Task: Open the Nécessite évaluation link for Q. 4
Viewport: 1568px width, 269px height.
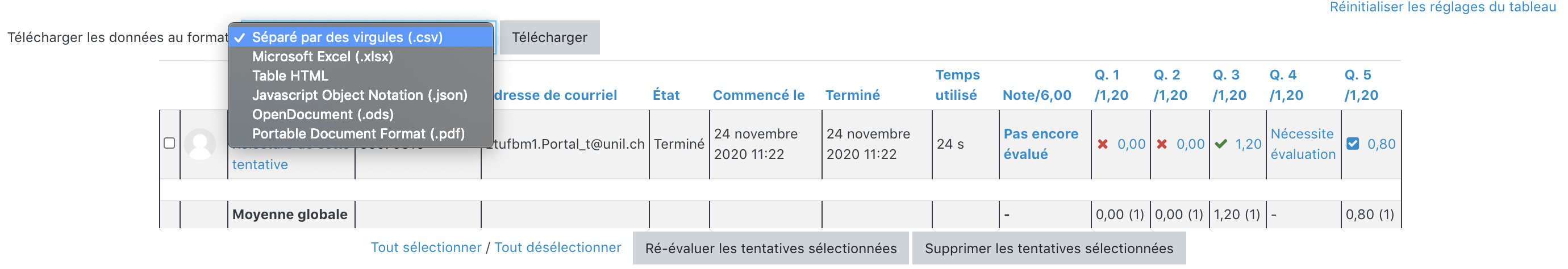Action: [x=1303, y=144]
